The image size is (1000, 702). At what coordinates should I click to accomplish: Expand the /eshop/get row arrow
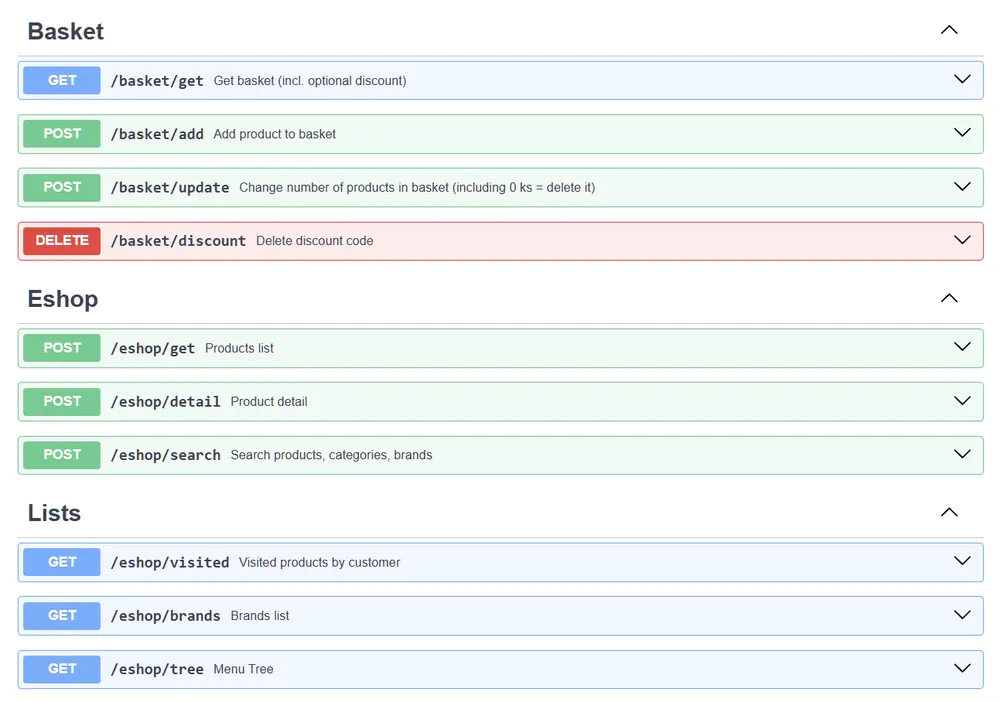962,347
